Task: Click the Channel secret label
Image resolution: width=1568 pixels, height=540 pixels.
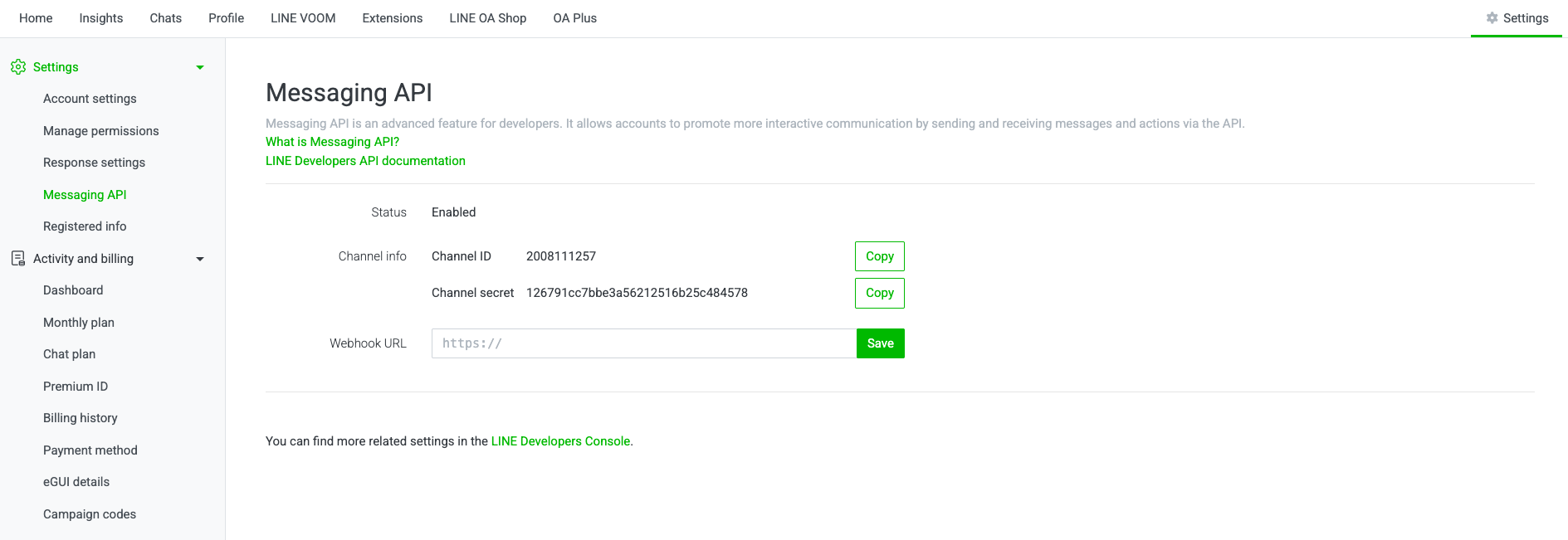Action: click(x=472, y=293)
